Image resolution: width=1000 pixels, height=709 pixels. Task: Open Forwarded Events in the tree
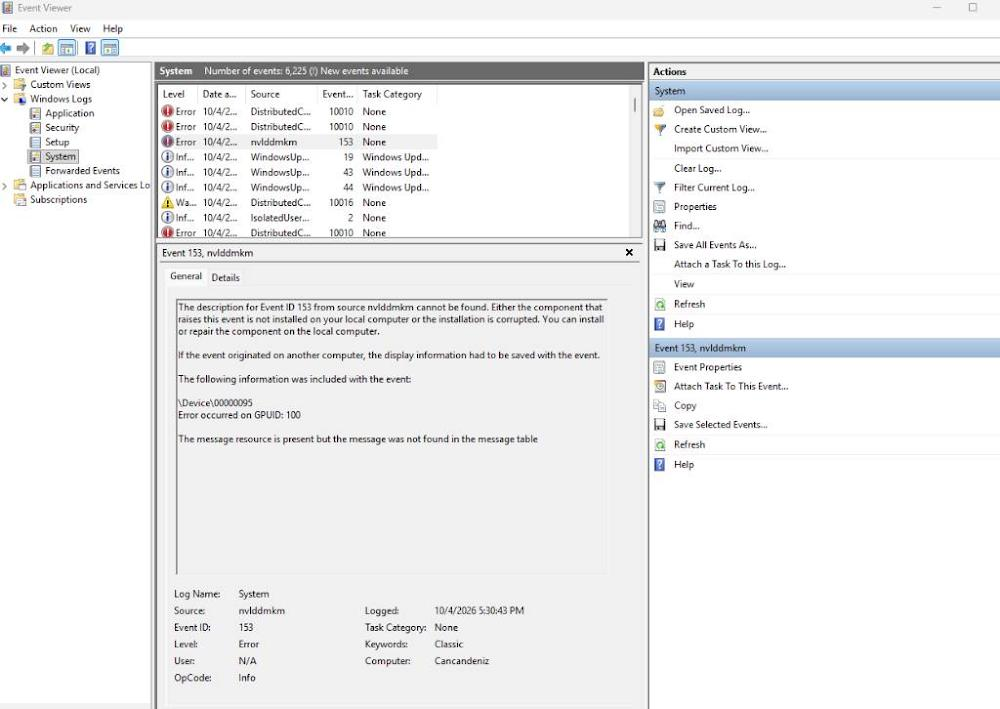click(82, 171)
